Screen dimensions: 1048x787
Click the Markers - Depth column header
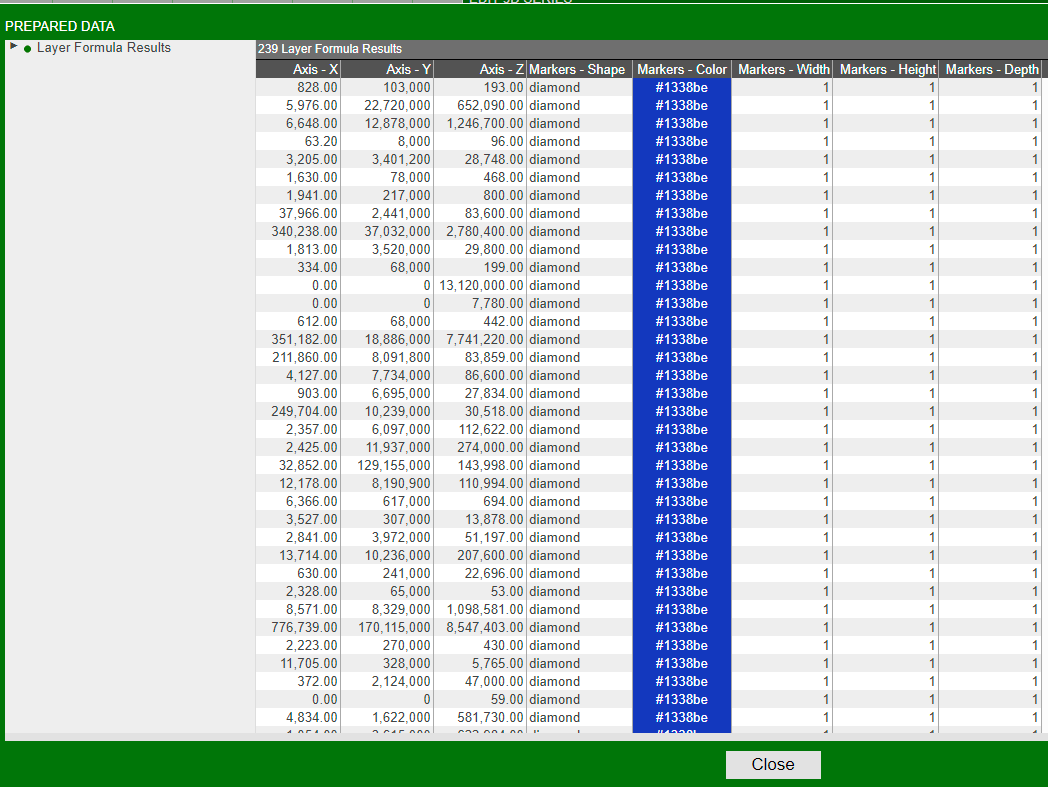(991, 69)
